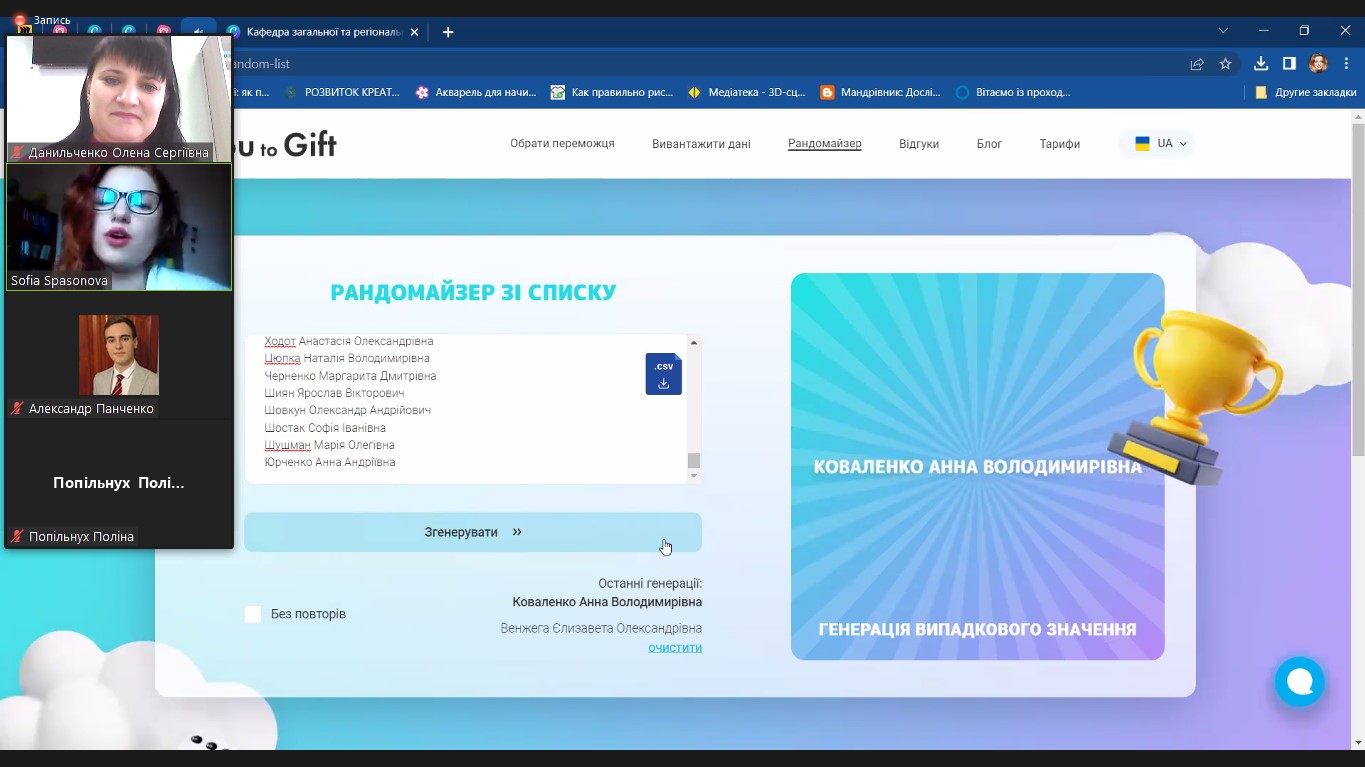Open Chrome three-dot menu
Viewport: 1365px width, 767px height.
click(x=1346, y=64)
